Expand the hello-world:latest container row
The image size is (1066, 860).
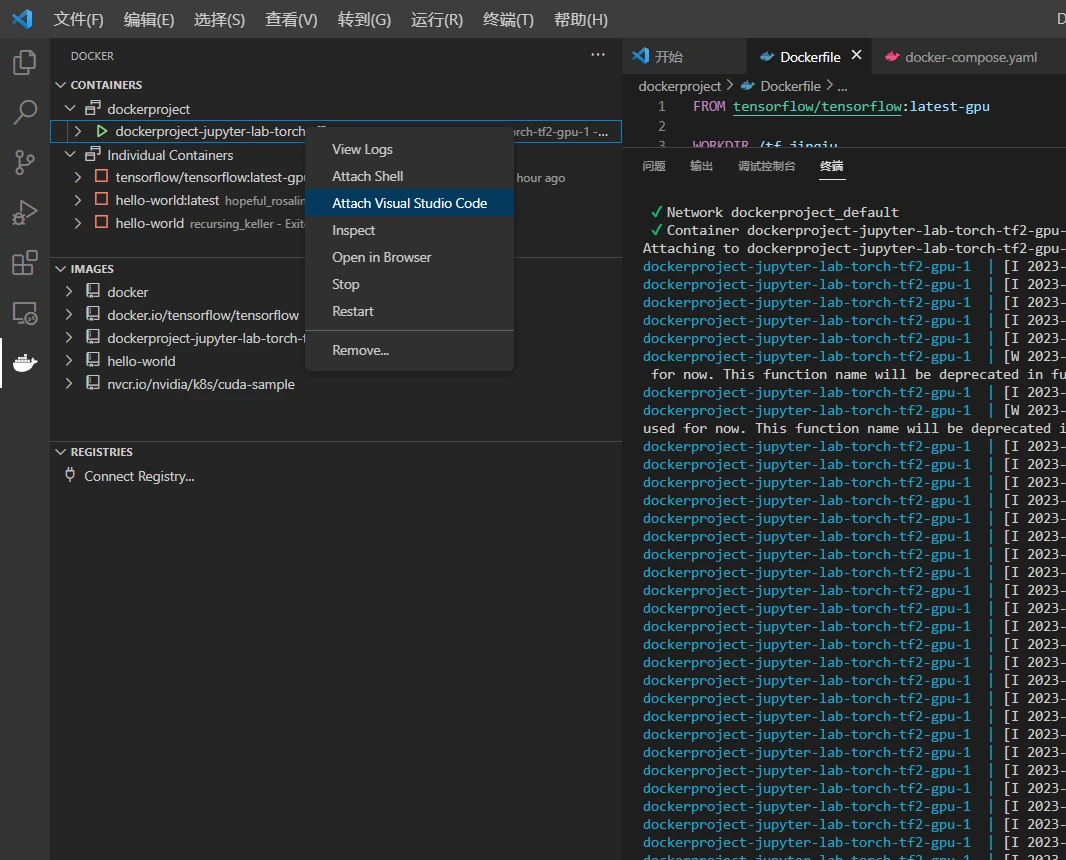pos(78,200)
